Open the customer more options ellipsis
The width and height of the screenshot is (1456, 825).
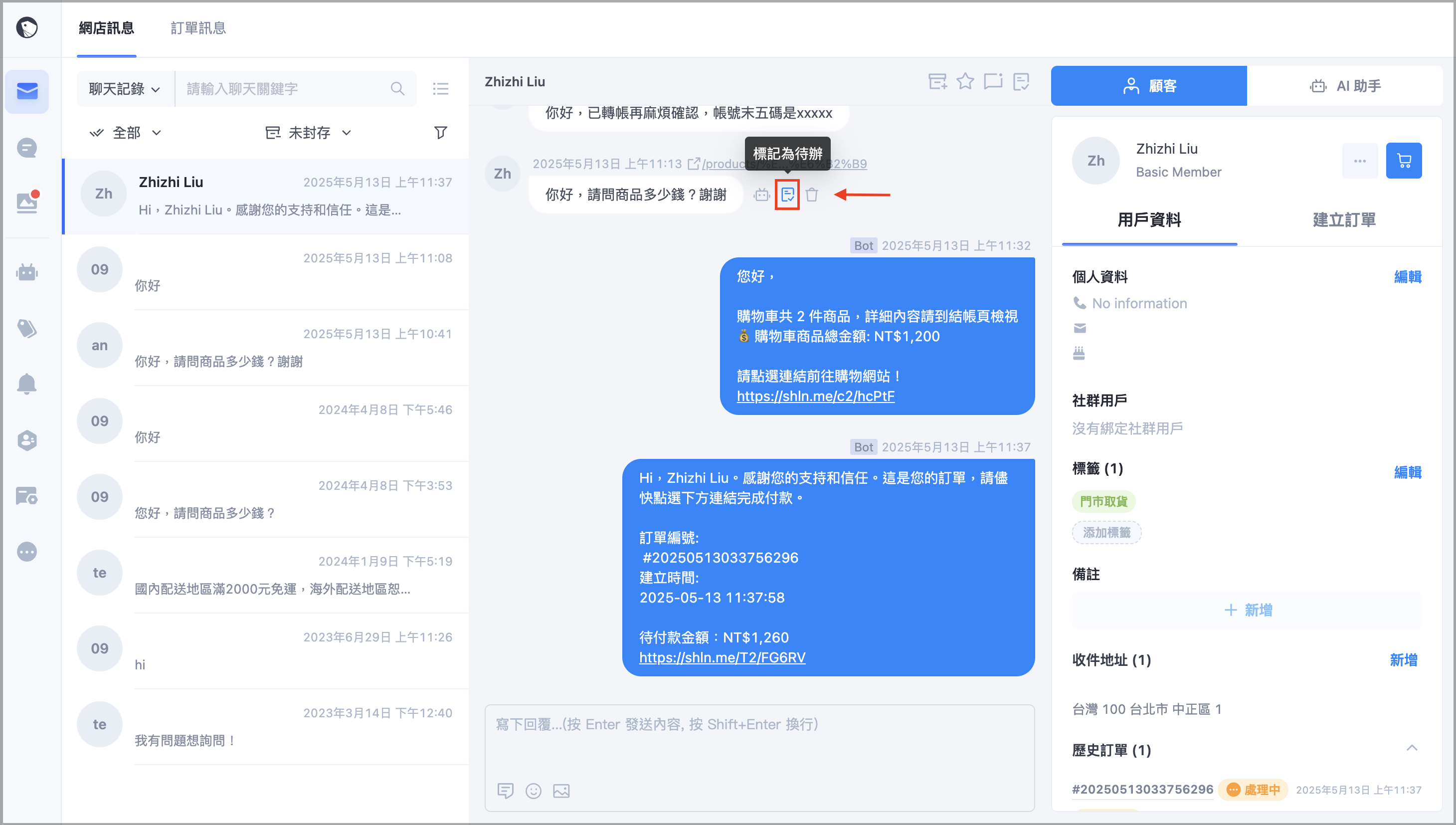(x=1360, y=161)
